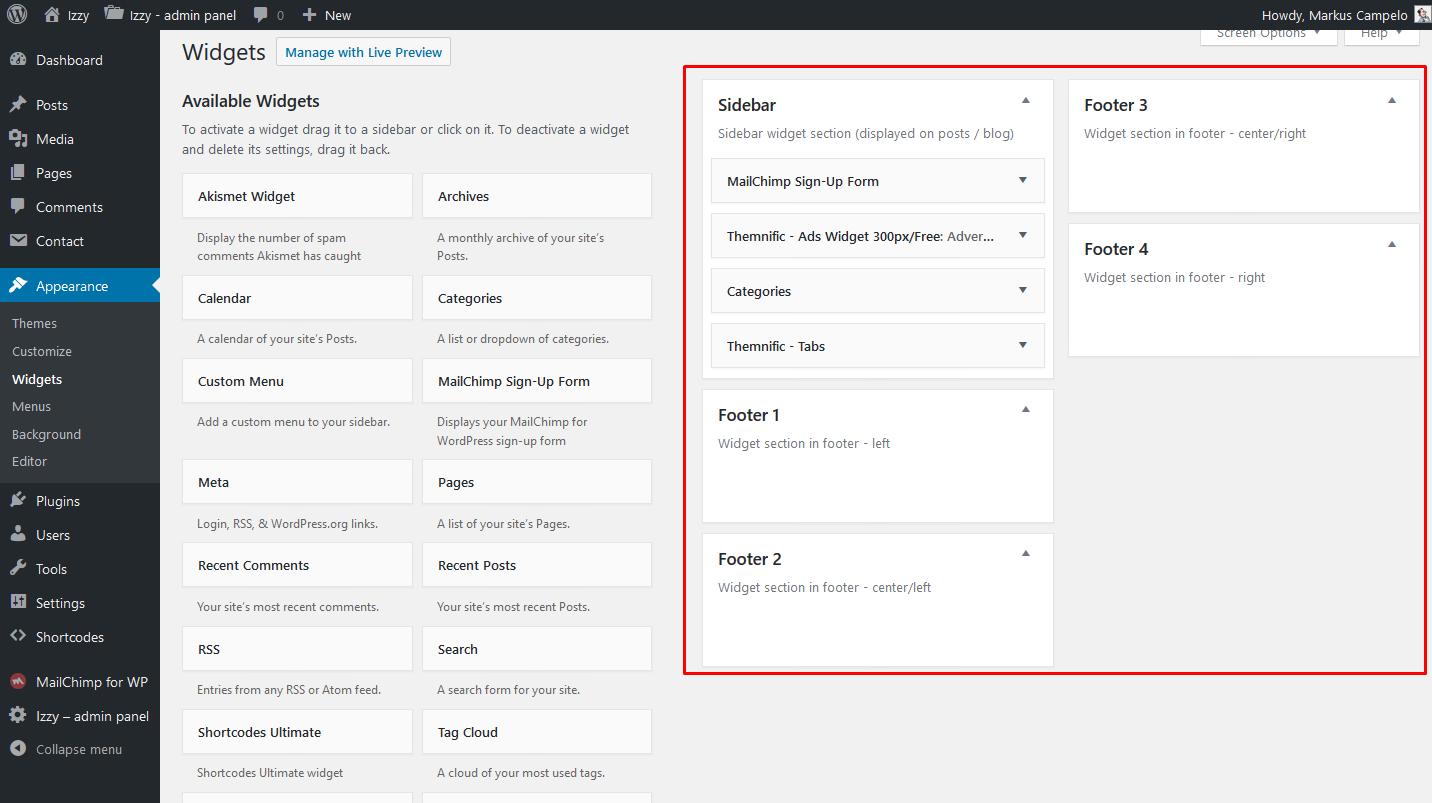Image resolution: width=1432 pixels, height=803 pixels.
Task: Click the Shortcodes code-bracket icon
Action: click(18, 637)
